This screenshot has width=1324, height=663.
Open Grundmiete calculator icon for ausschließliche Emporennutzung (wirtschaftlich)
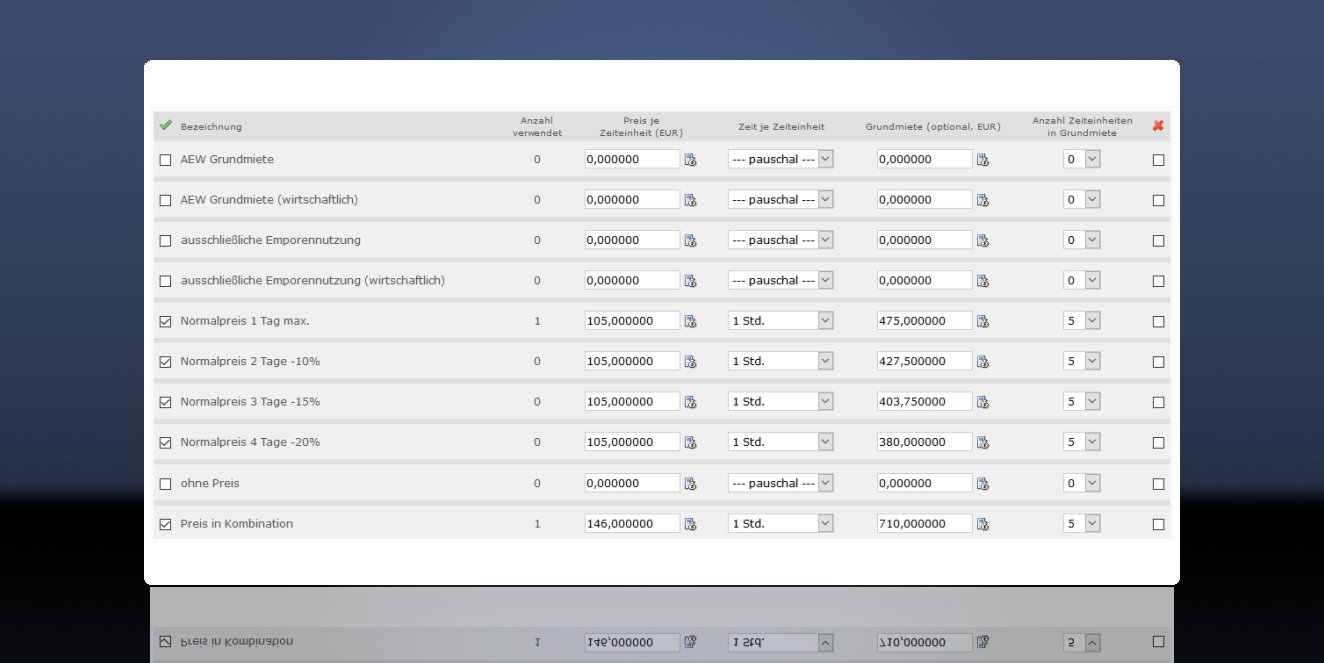click(983, 281)
